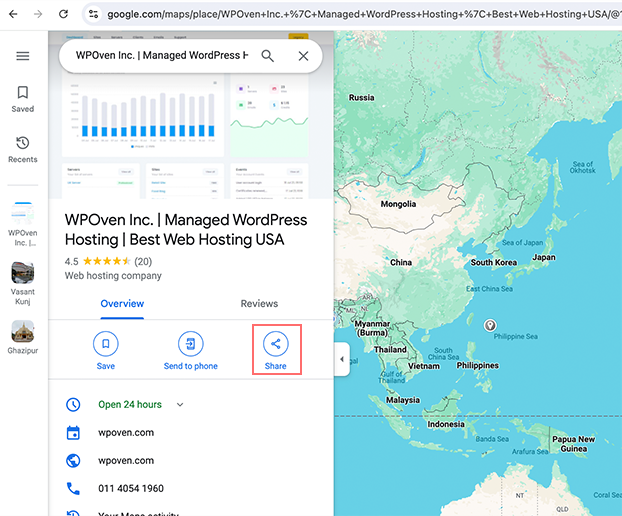Click the (20) reviews count

coord(143,261)
